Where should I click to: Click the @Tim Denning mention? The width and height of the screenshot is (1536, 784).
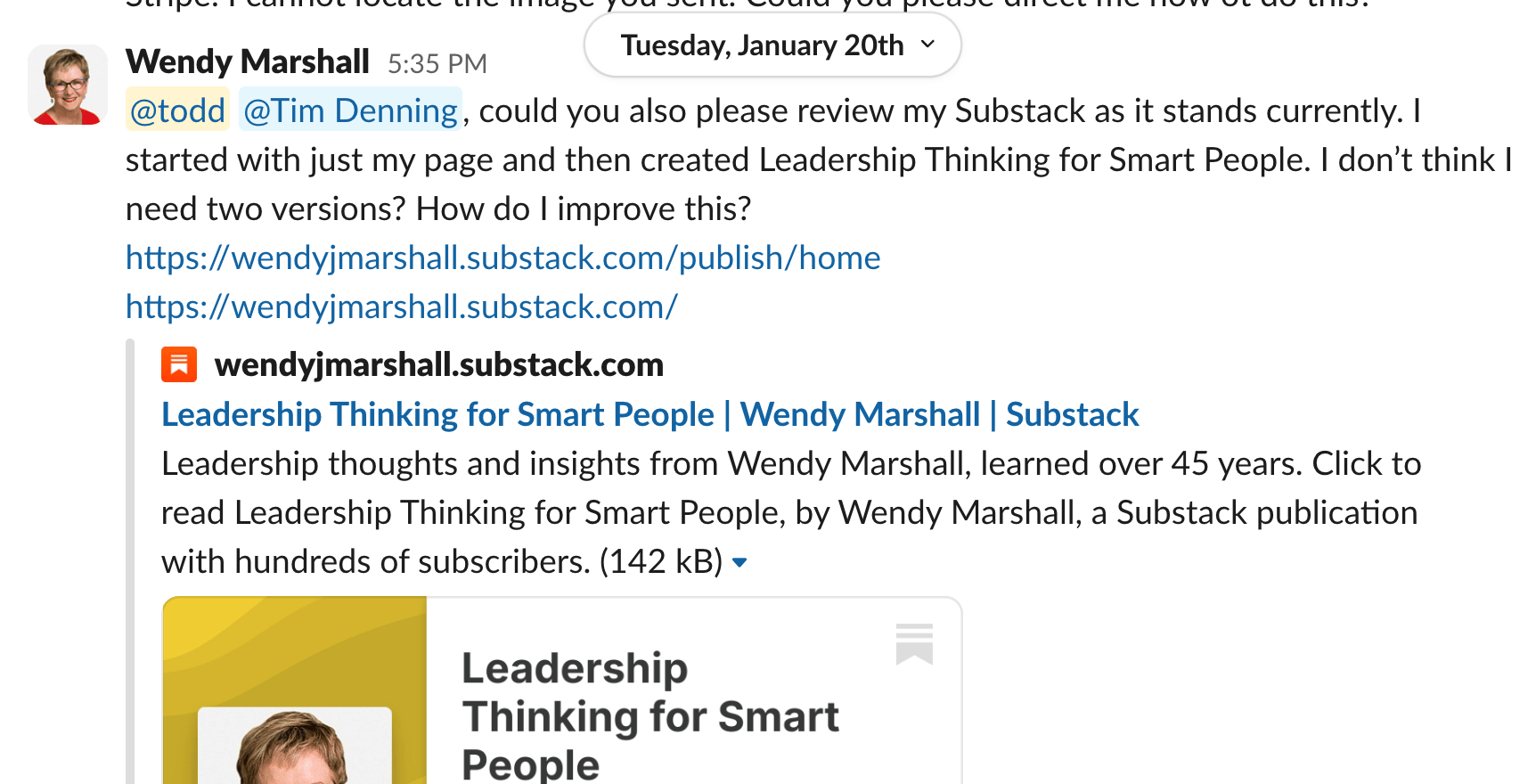[x=350, y=110]
